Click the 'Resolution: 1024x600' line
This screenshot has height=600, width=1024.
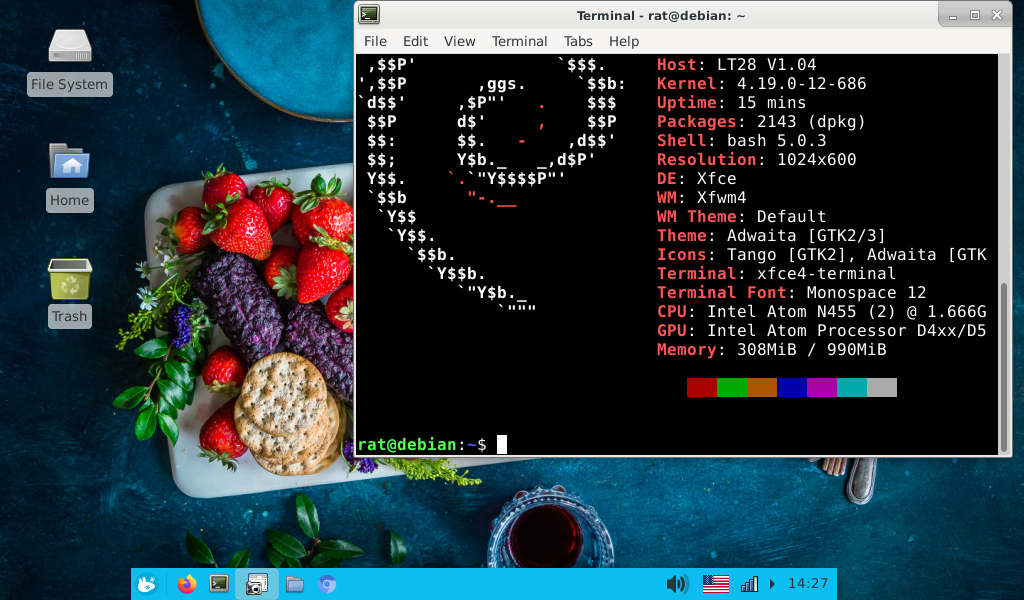point(756,159)
